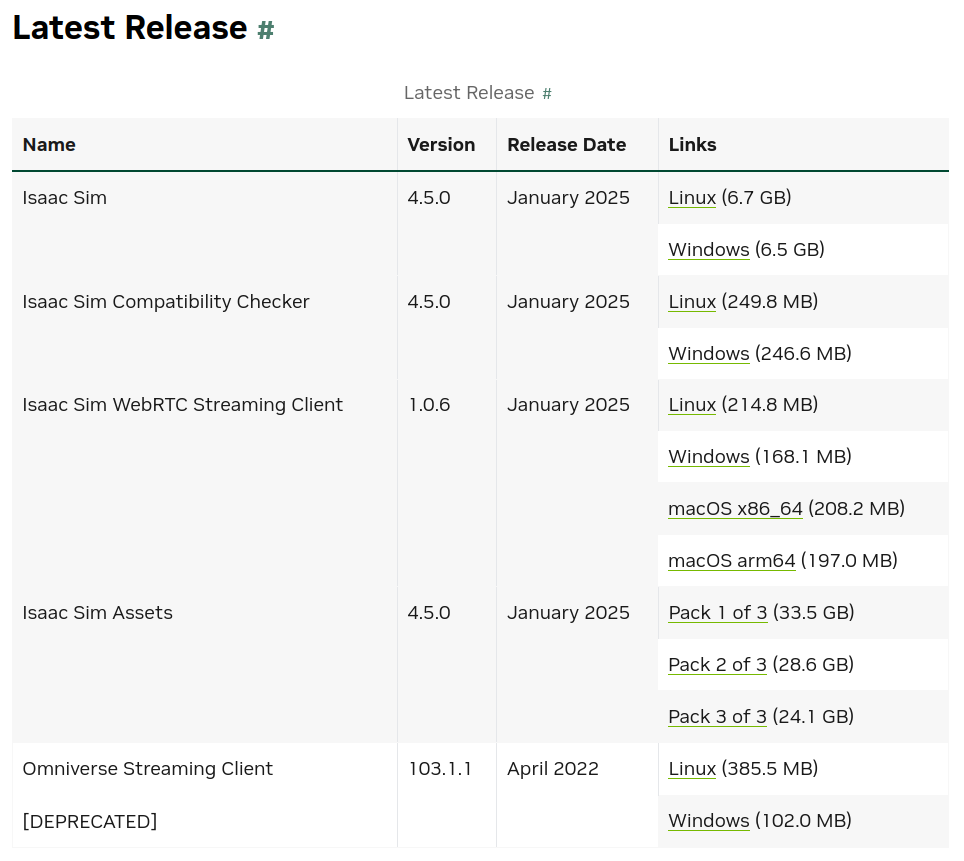Open the macOS x86_64 download link
The height and width of the screenshot is (861, 964).
[735, 509]
